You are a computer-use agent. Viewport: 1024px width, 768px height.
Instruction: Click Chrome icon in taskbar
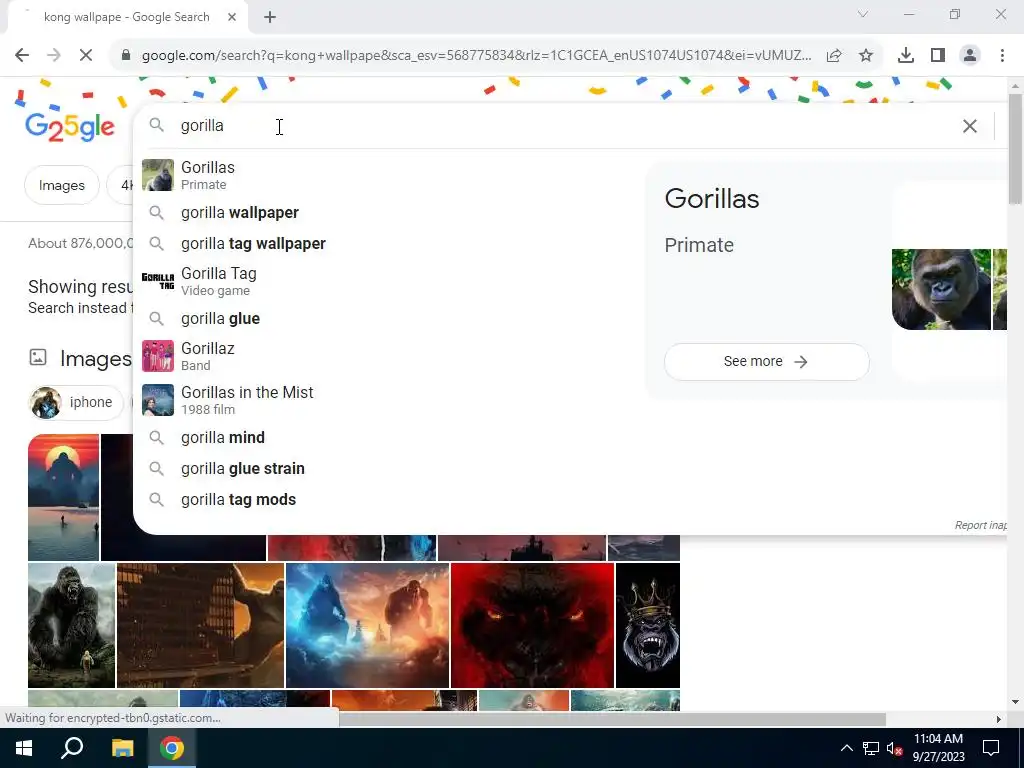tap(172, 748)
